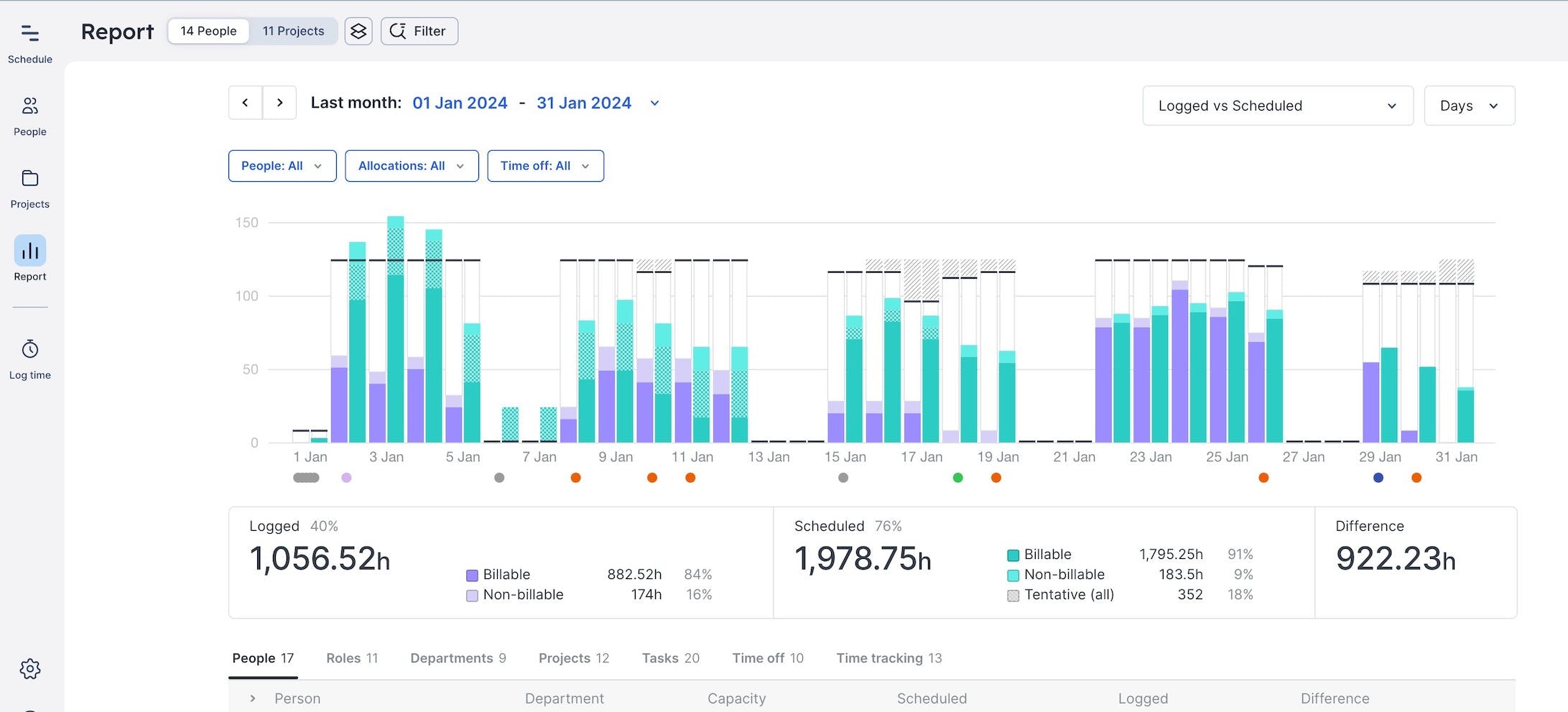
Task: Click the grouping layers icon beside Filter
Action: tap(358, 31)
